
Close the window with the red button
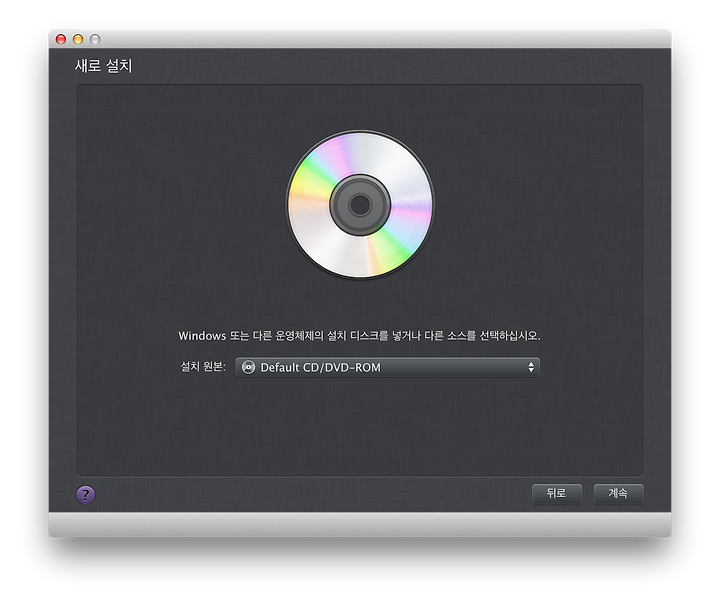61,39
